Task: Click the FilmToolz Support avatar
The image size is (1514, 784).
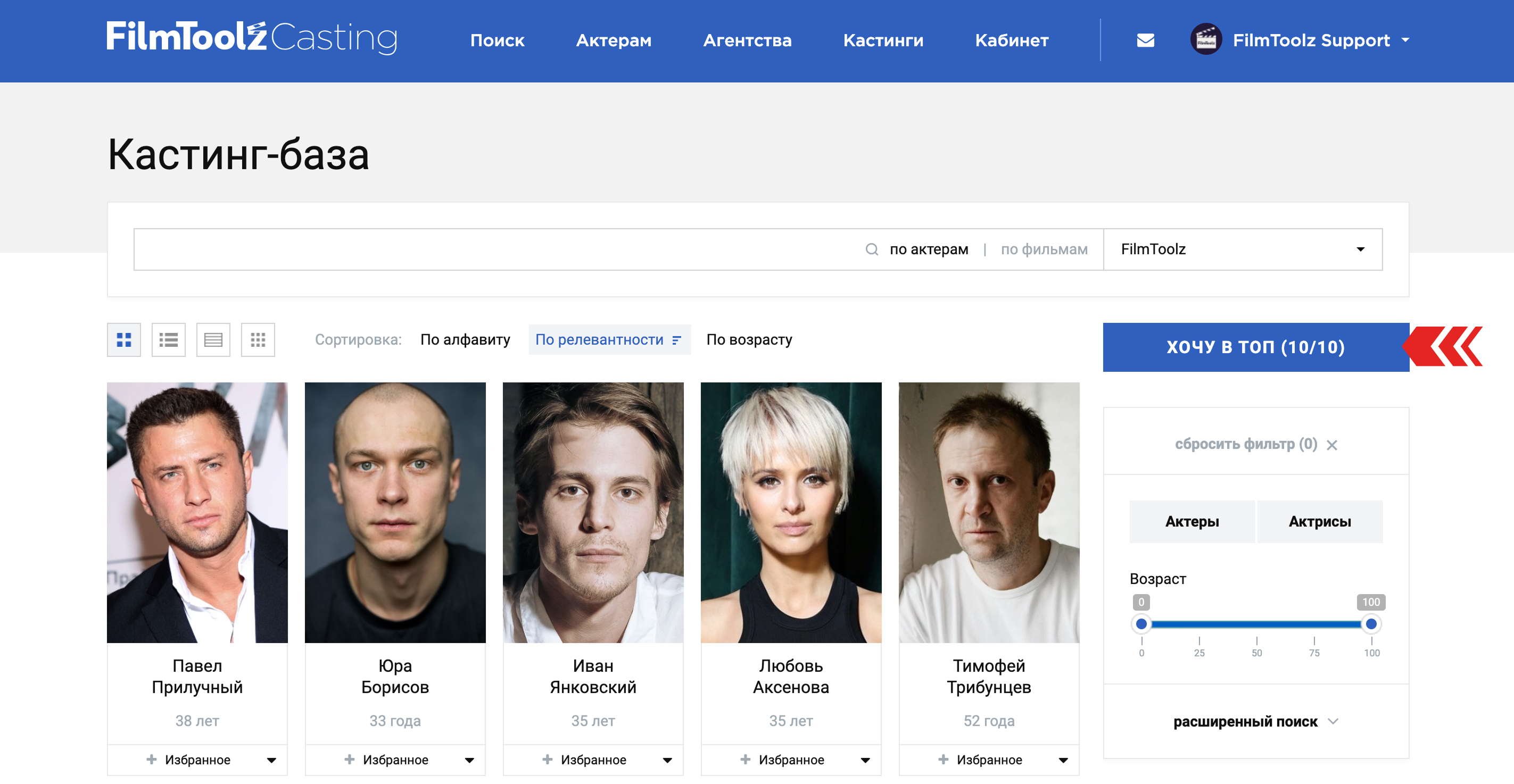Action: (x=1205, y=40)
